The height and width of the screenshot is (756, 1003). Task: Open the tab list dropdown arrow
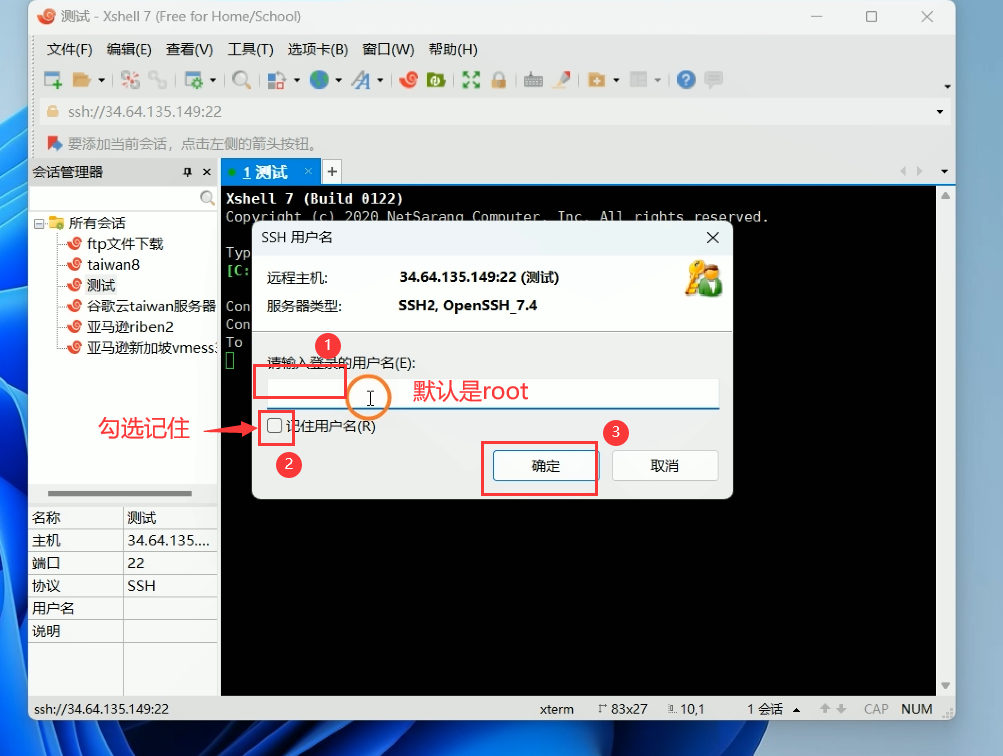point(944,171)
